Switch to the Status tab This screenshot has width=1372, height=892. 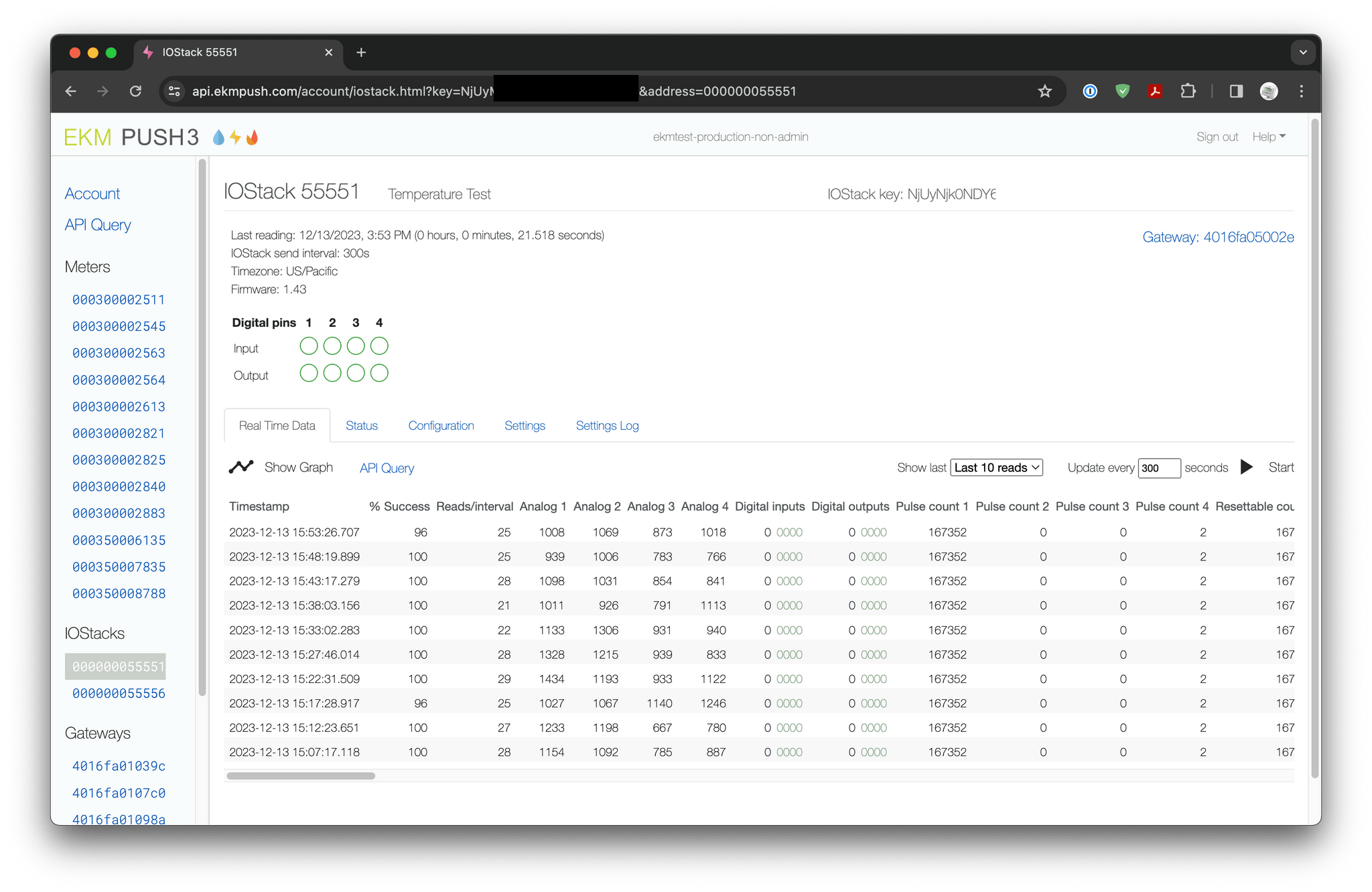click(361, 425)
